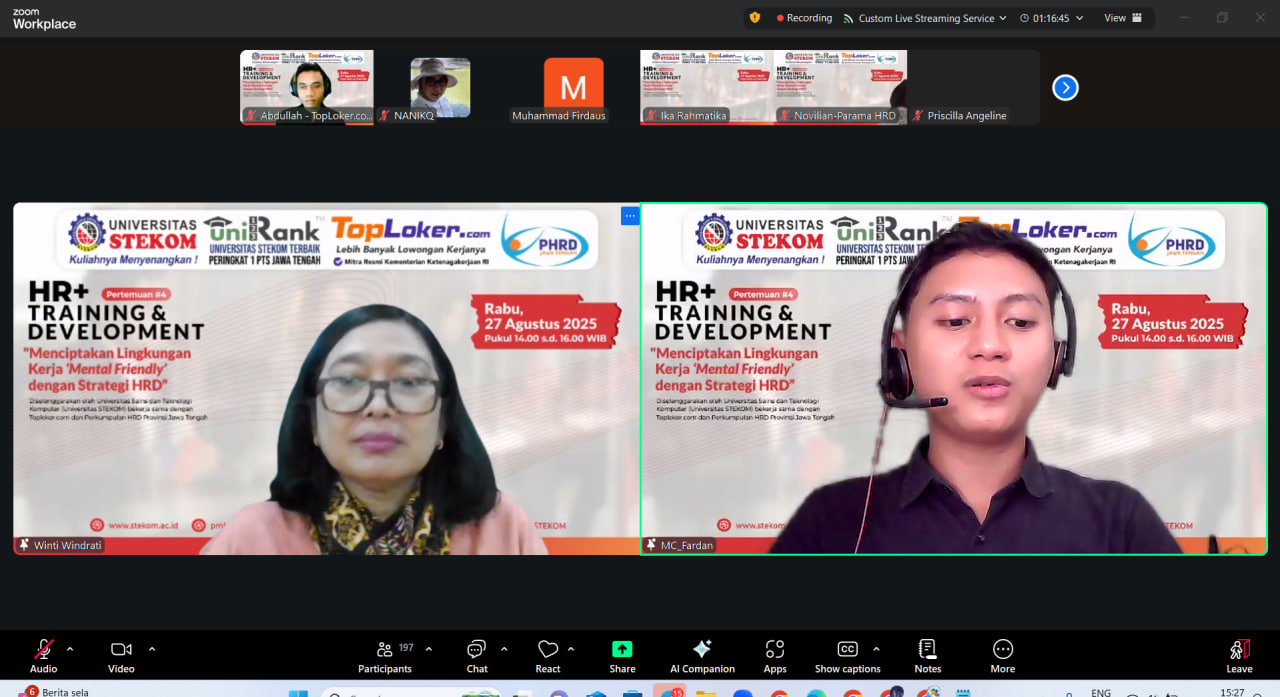Viewport: 1280px width, 697px height.
Task: Show next participants with blue arrow
Action: tap(1065, 88)
